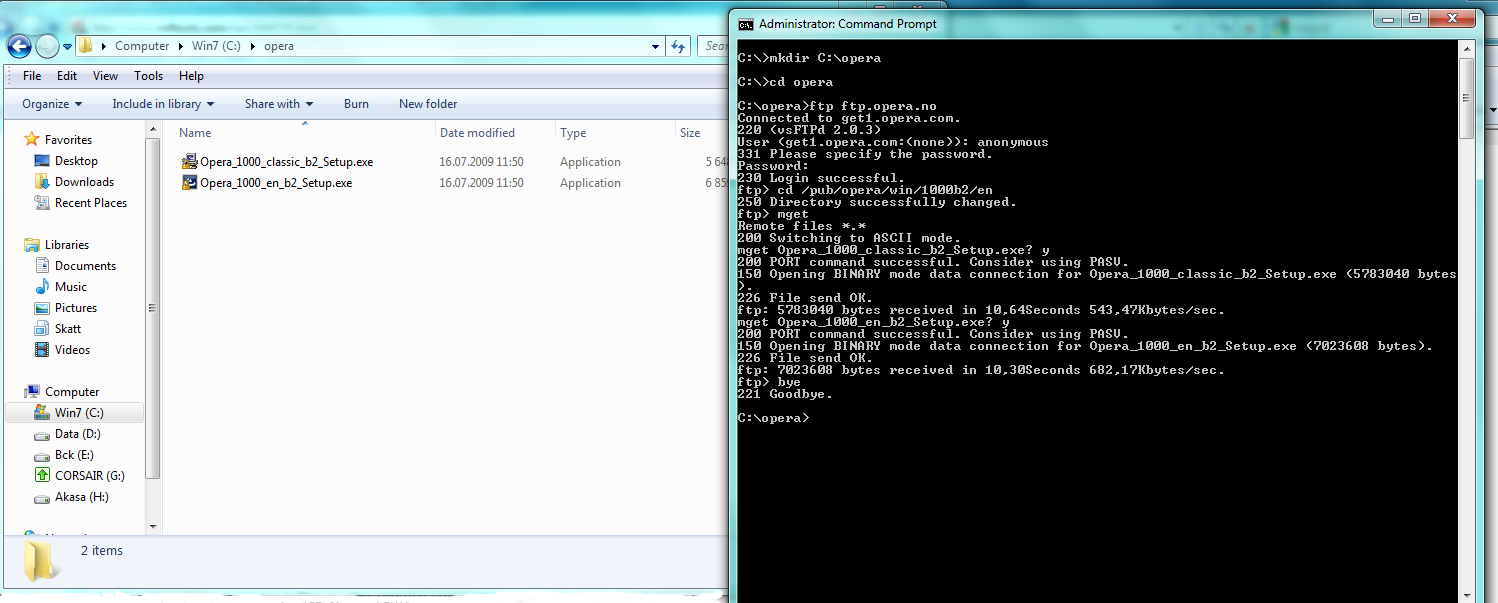Open the Help menu

point(191,76)
